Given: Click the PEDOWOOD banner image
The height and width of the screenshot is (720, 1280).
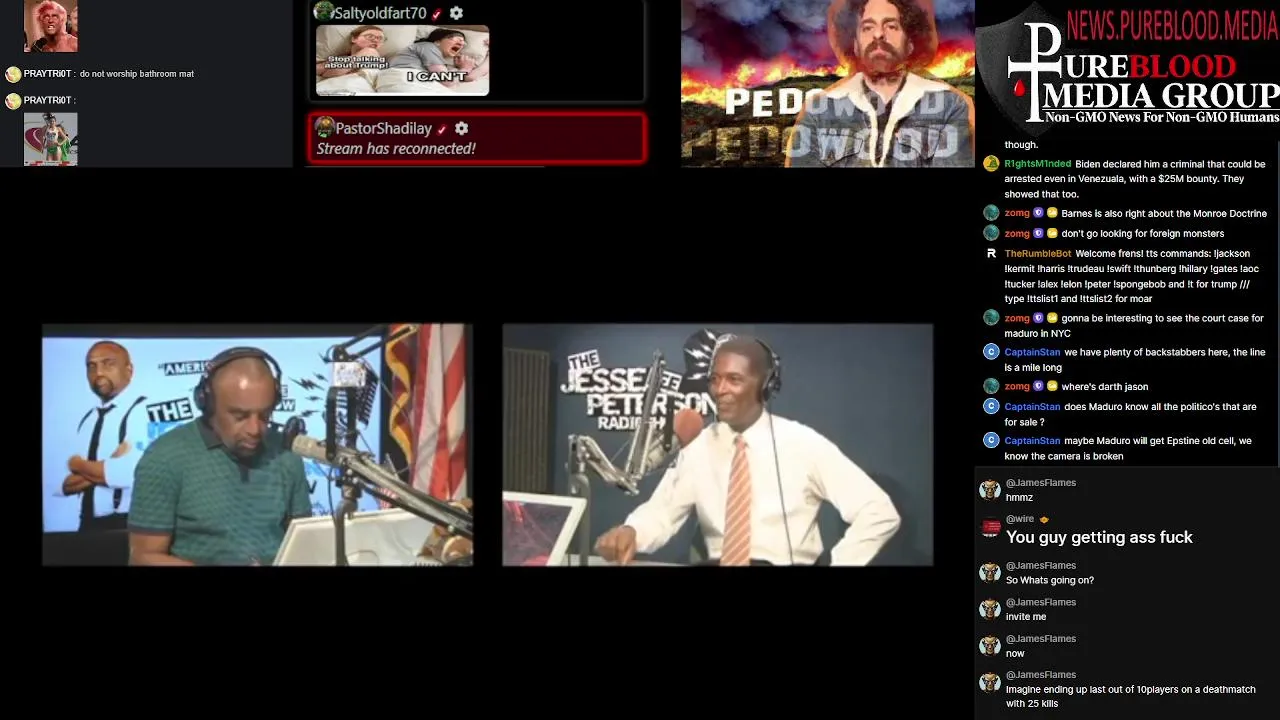Looking at the screenshot, I should click(828, 83).
